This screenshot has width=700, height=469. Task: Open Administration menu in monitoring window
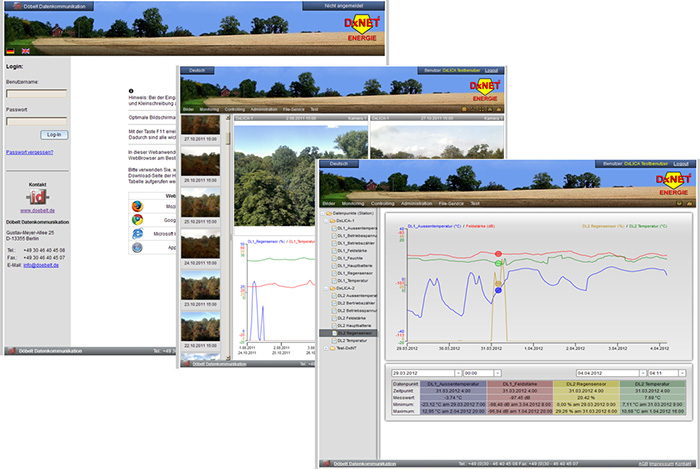click(417, 203)
